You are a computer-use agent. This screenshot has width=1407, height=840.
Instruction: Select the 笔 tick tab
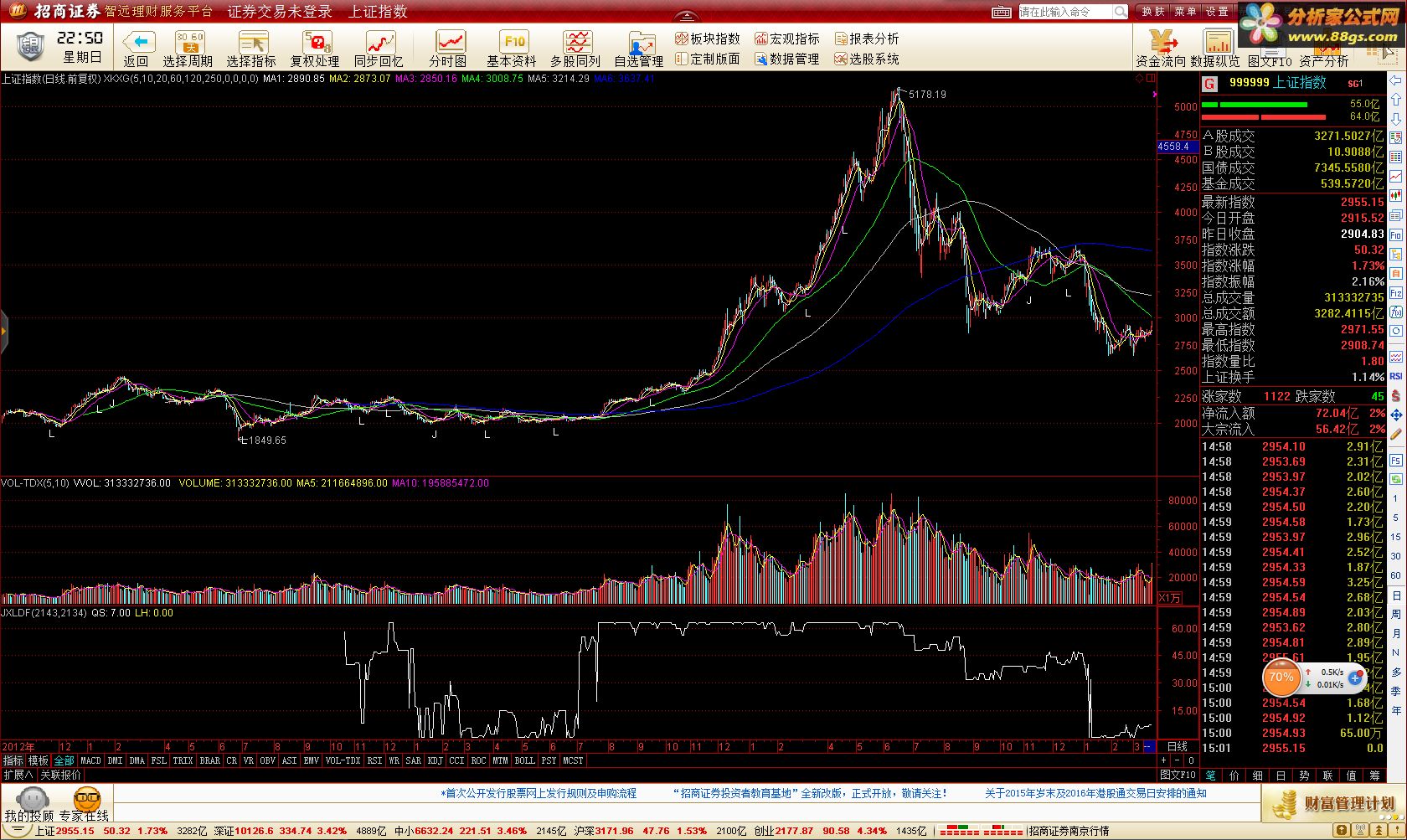point(1211,776)
